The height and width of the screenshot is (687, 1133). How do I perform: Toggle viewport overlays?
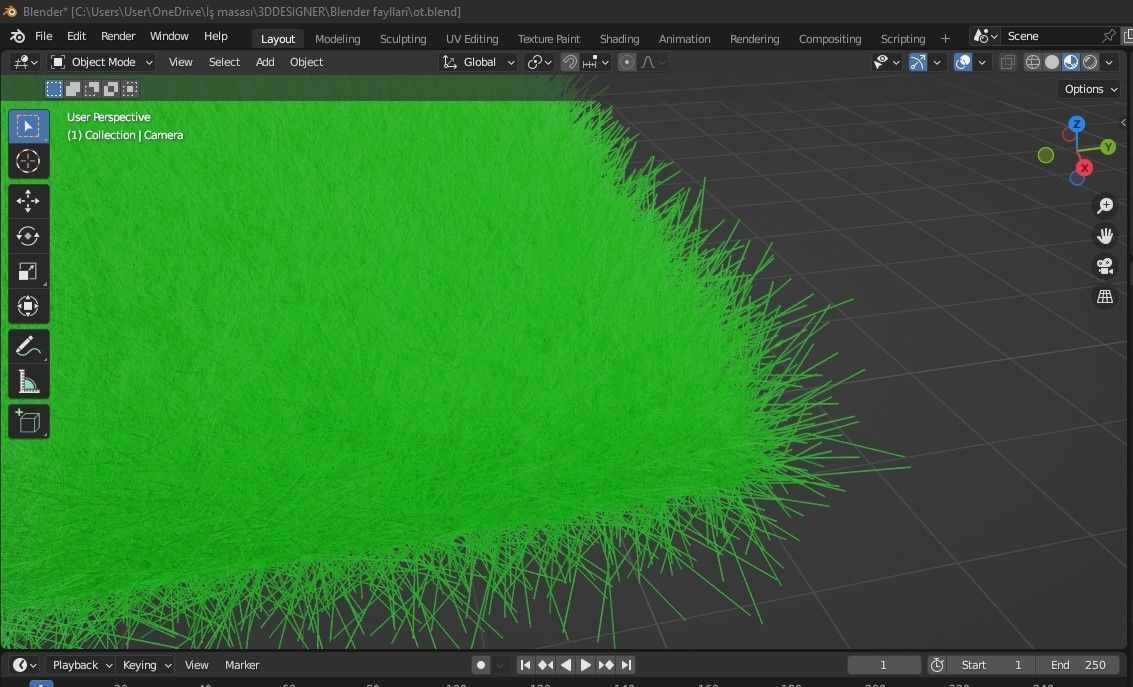point(962,62)
